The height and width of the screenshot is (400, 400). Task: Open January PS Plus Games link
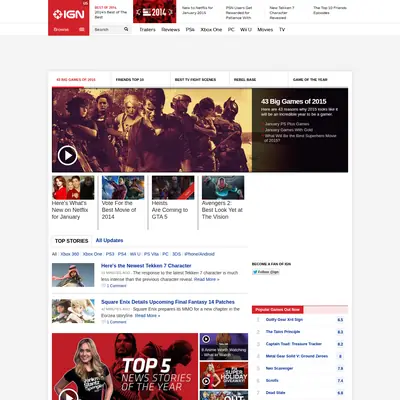coord(287,124)
